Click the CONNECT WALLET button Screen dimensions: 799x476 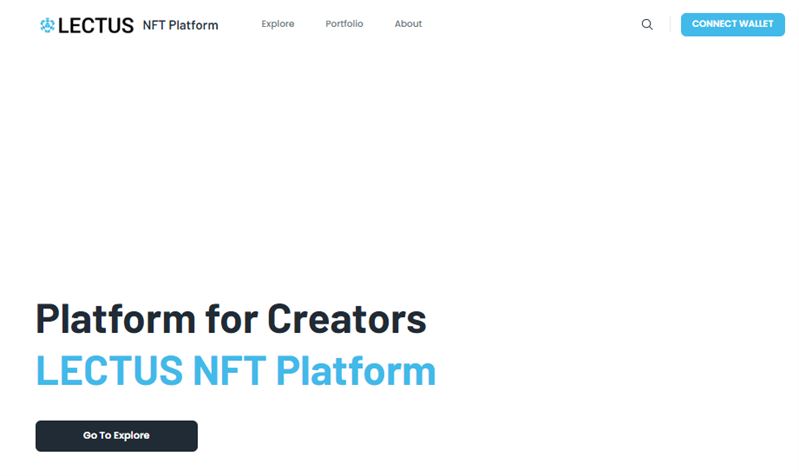click(x=733, y=24)
